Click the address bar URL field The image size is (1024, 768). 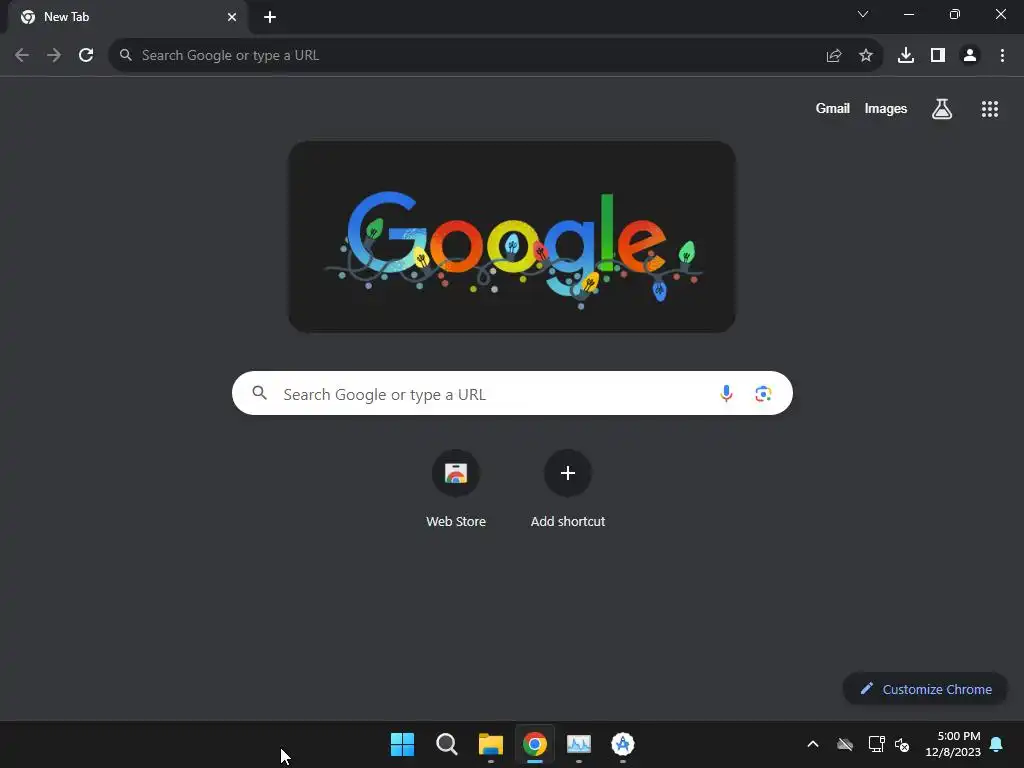pyautogui.click(x=496, y=56)
